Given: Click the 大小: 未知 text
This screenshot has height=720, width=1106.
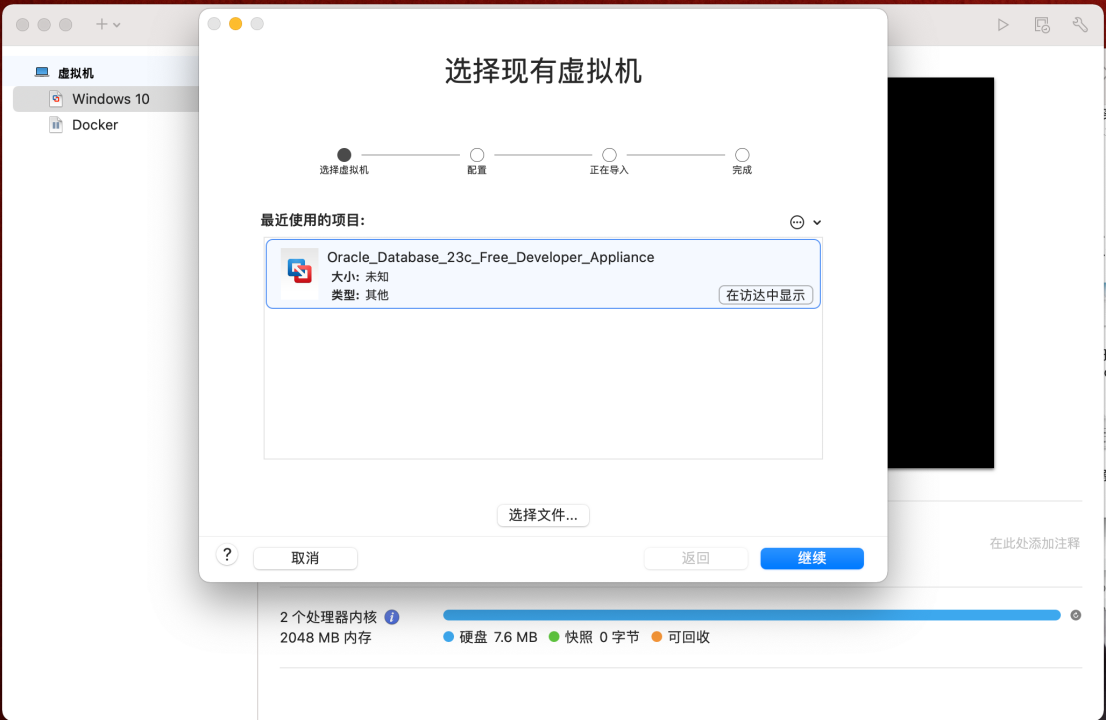Looking at the screenshot, I should [360, 276].
